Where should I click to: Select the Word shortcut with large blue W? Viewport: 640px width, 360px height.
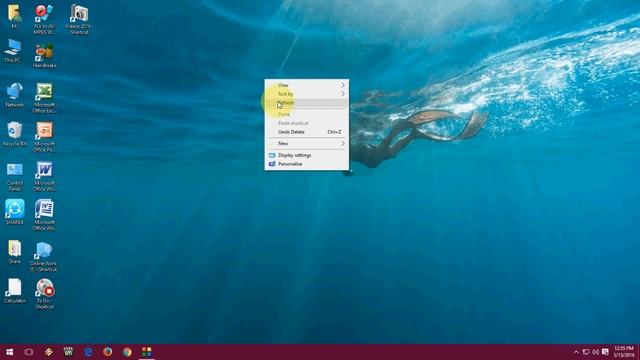coord(44,177)
